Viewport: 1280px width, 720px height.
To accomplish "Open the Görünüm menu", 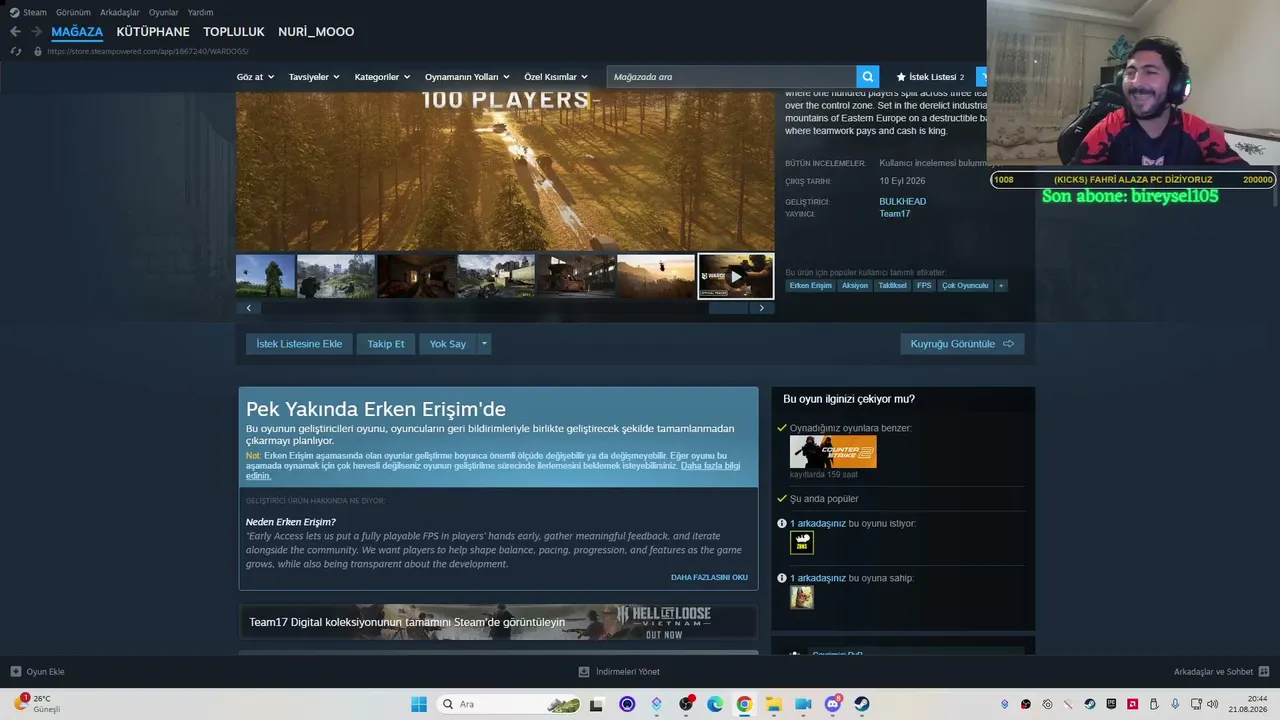I will coord(73,12).
